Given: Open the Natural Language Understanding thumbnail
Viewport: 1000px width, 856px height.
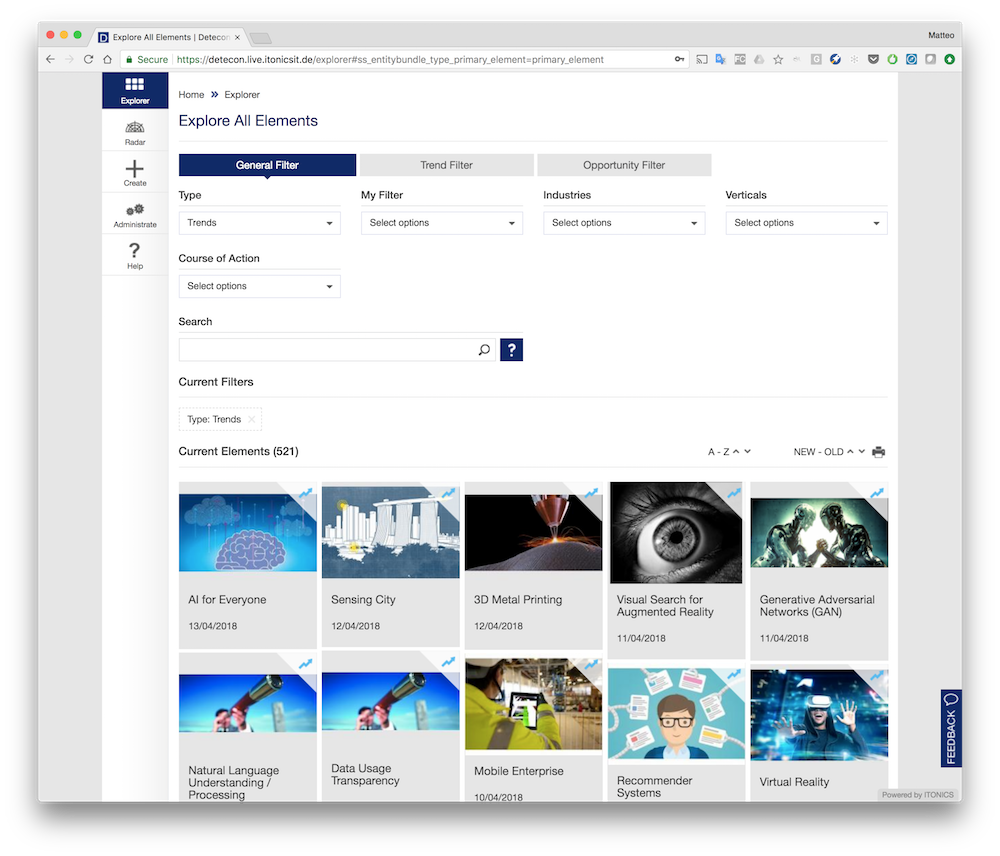Looking at the screenshot, I should (x=248, y=702).
